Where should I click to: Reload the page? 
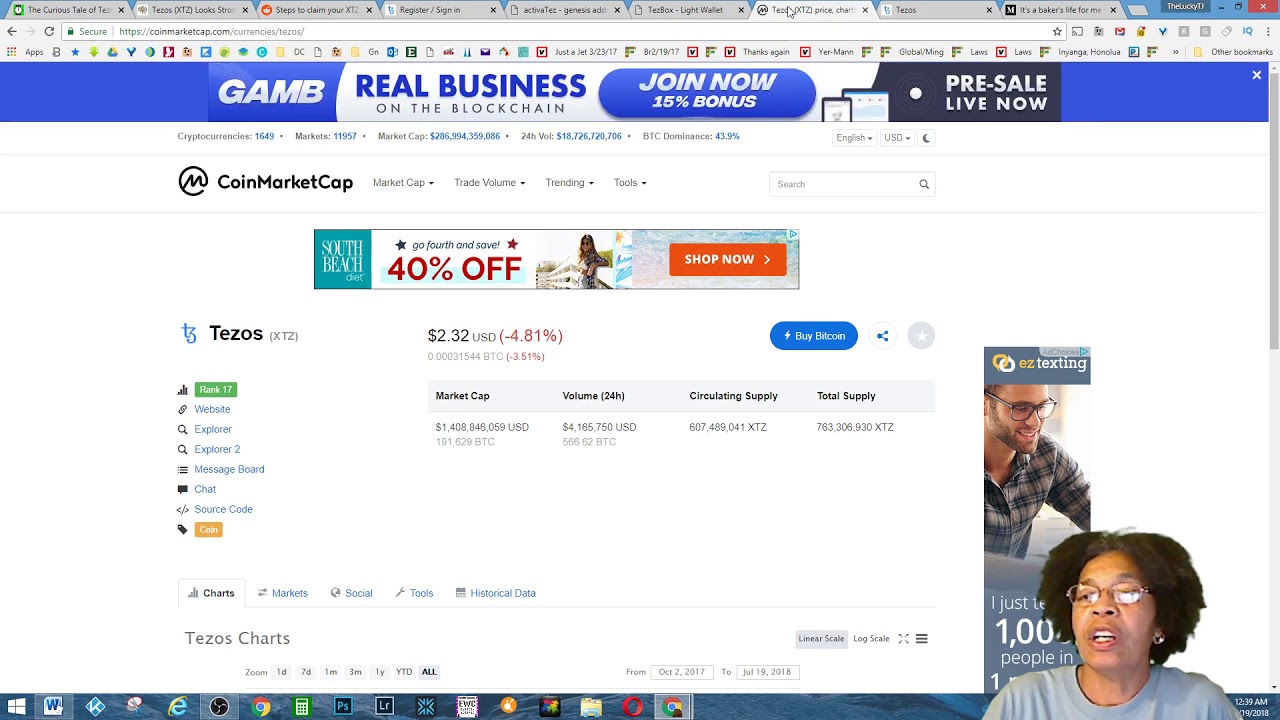pyautogui.click(x=49, y=32)
